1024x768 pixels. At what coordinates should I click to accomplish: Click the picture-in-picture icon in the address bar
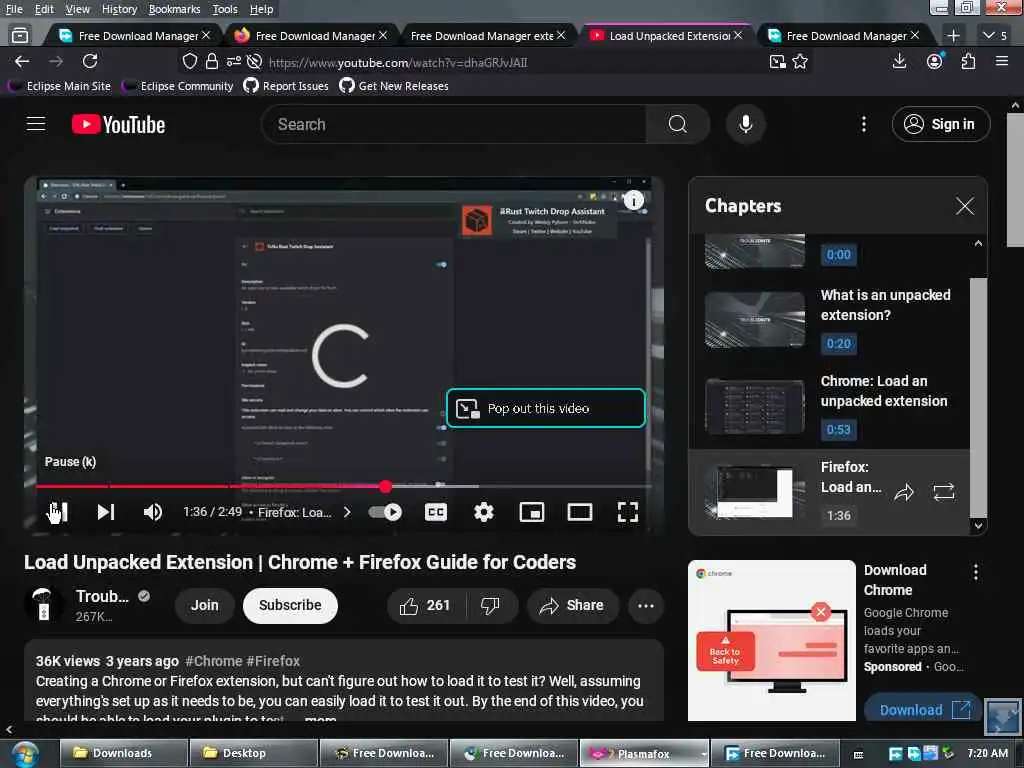(777, 62)
